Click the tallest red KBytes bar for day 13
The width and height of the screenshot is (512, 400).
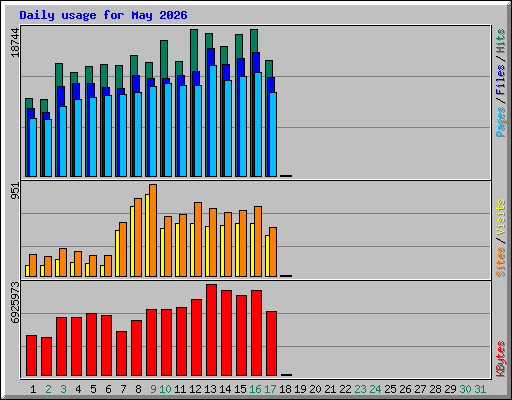click(x=211, y=330)
